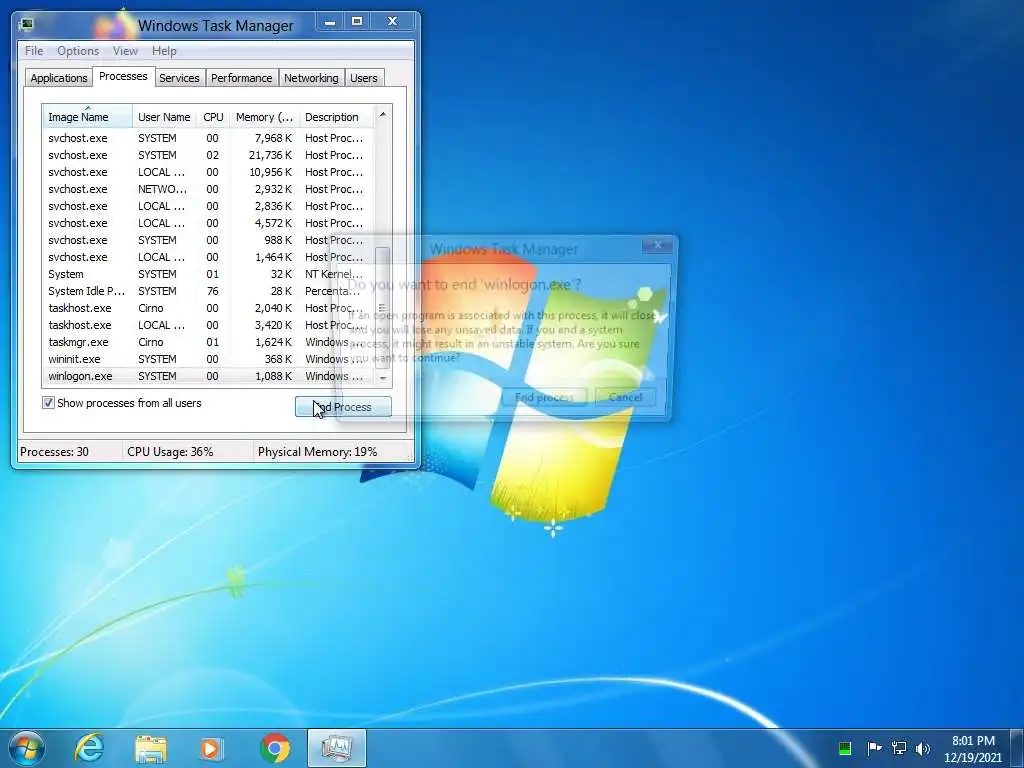
Task: Click the Physical Memory: 19% status entry
Action: pyautogui.click(x=333, y=452)
